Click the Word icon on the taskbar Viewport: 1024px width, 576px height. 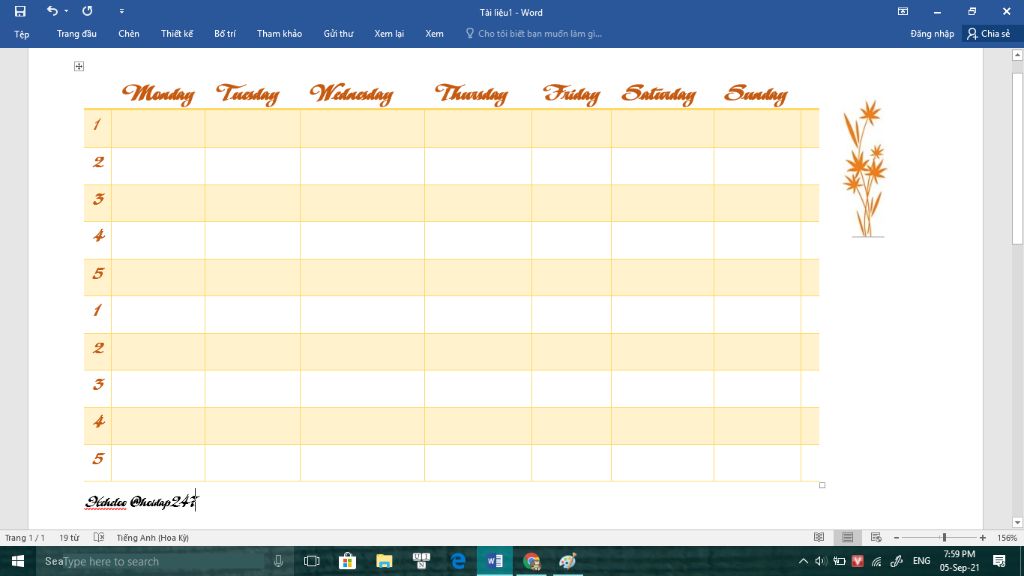coord(494,561)
